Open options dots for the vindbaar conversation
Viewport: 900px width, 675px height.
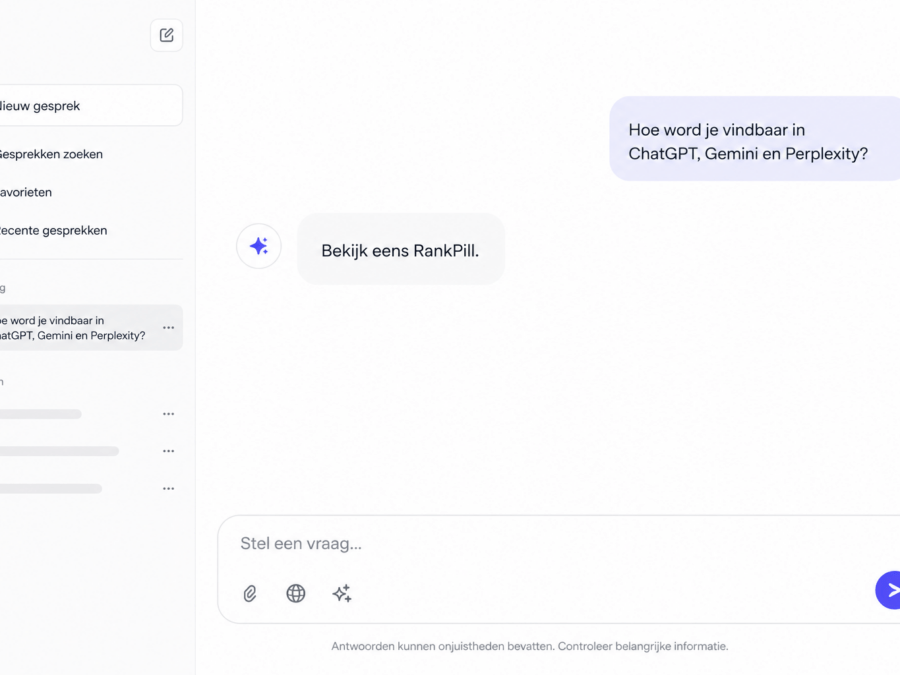tap(168, 328)
